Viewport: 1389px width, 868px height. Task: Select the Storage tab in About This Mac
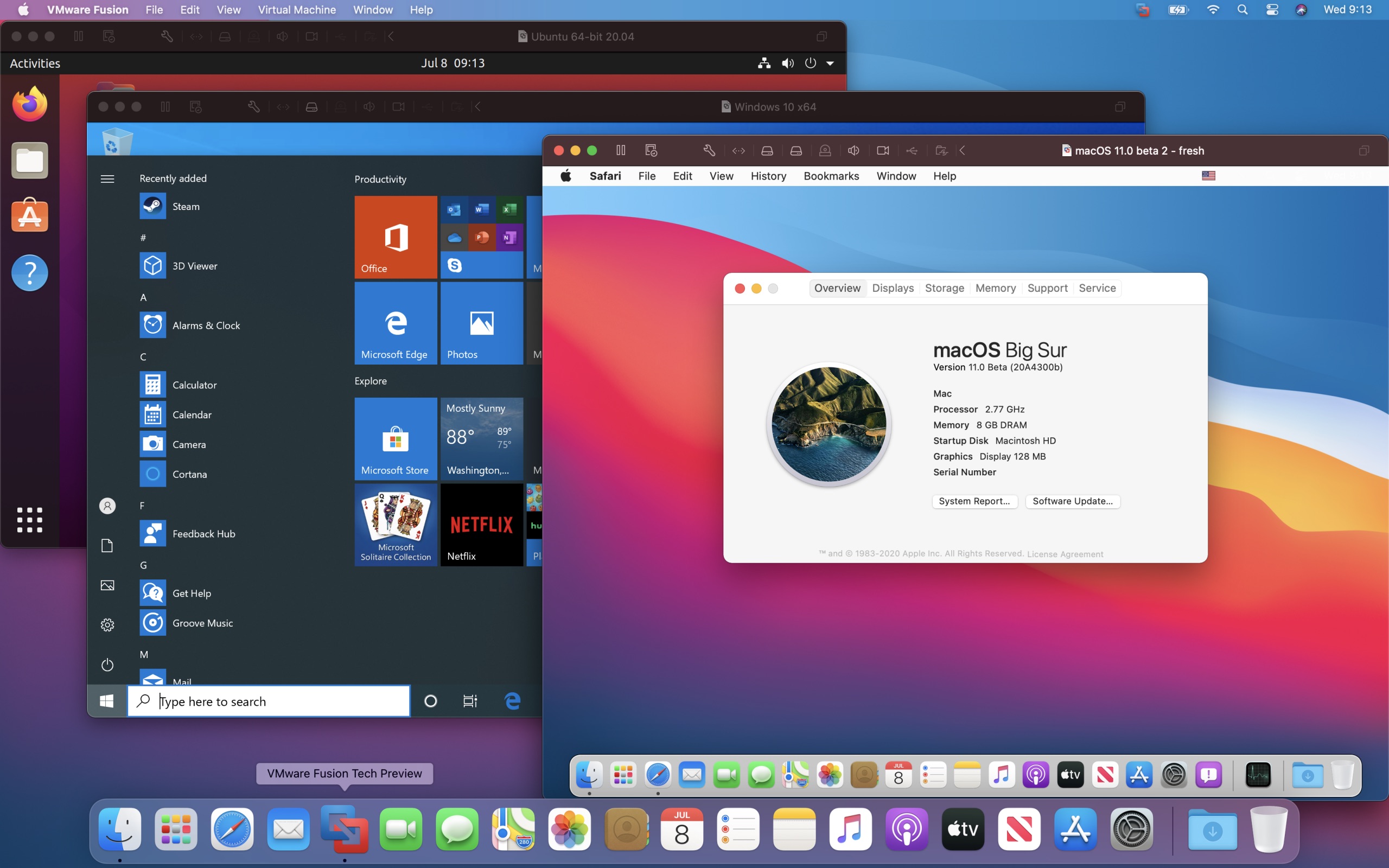(x=943, y=288)
